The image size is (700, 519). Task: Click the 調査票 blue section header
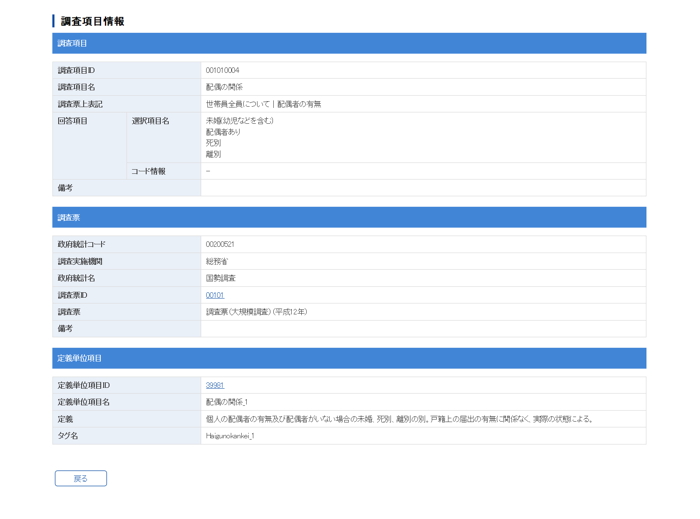(349, 217)
